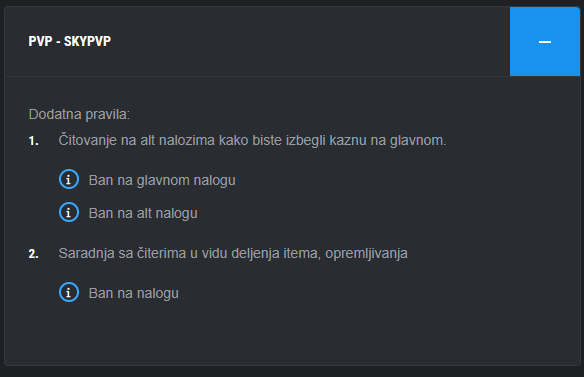The width and height of the screenshot is (584, 377).
Task: Select the Dodatna pravila heading text
Action: pos(79,114)
